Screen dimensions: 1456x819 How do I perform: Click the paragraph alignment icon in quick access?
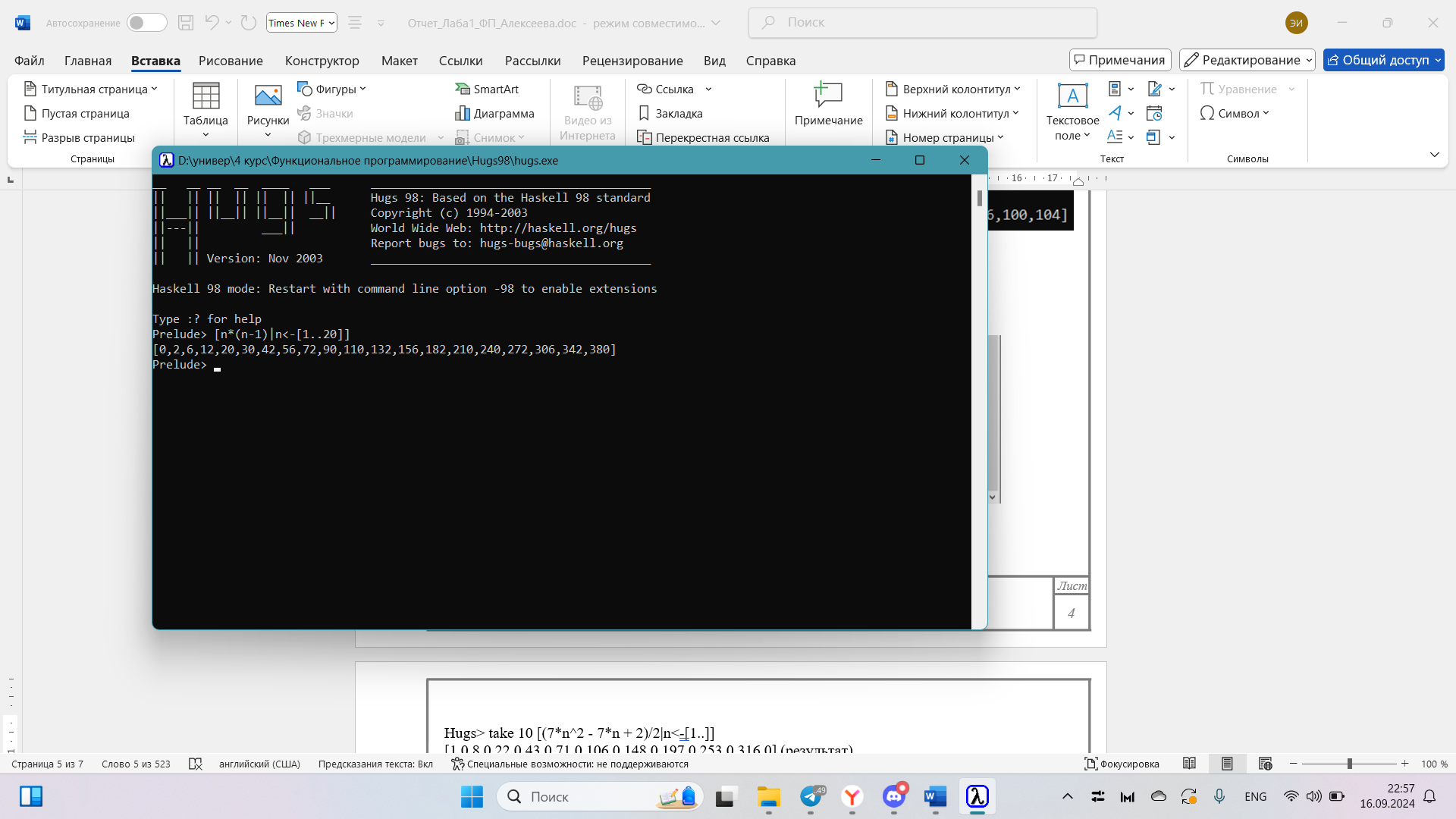[354, 23]
